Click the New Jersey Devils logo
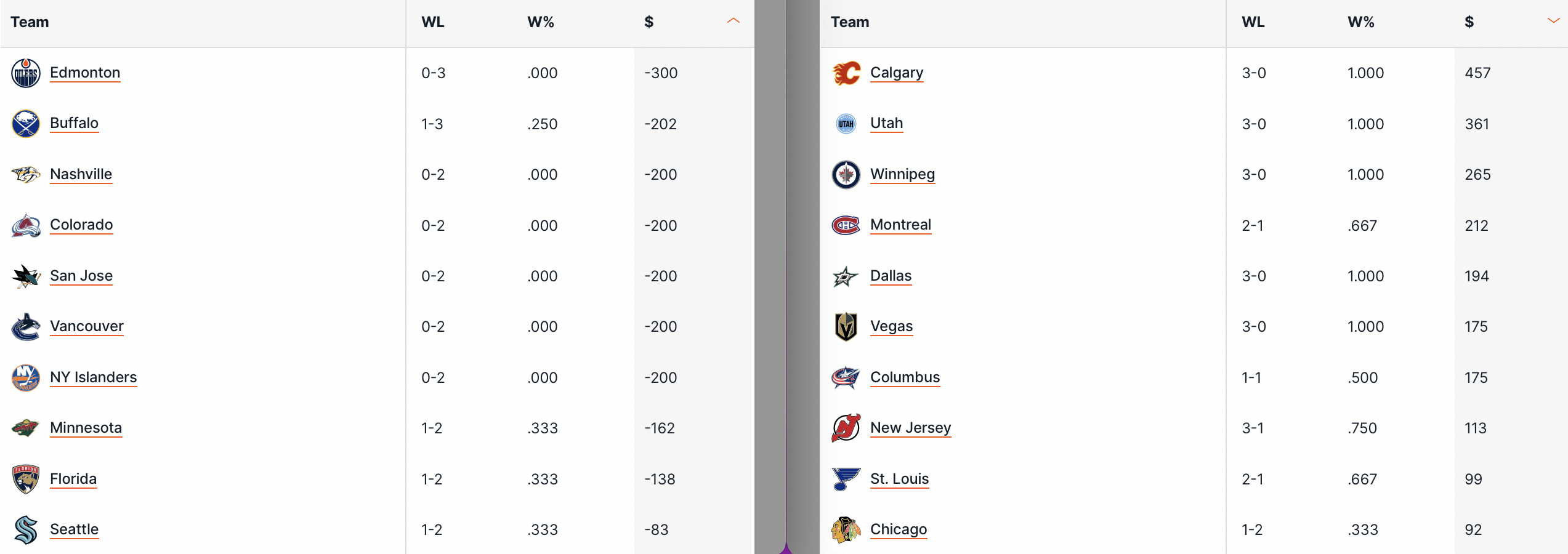This screenshot has width=1568, height=554. [846, 428]
